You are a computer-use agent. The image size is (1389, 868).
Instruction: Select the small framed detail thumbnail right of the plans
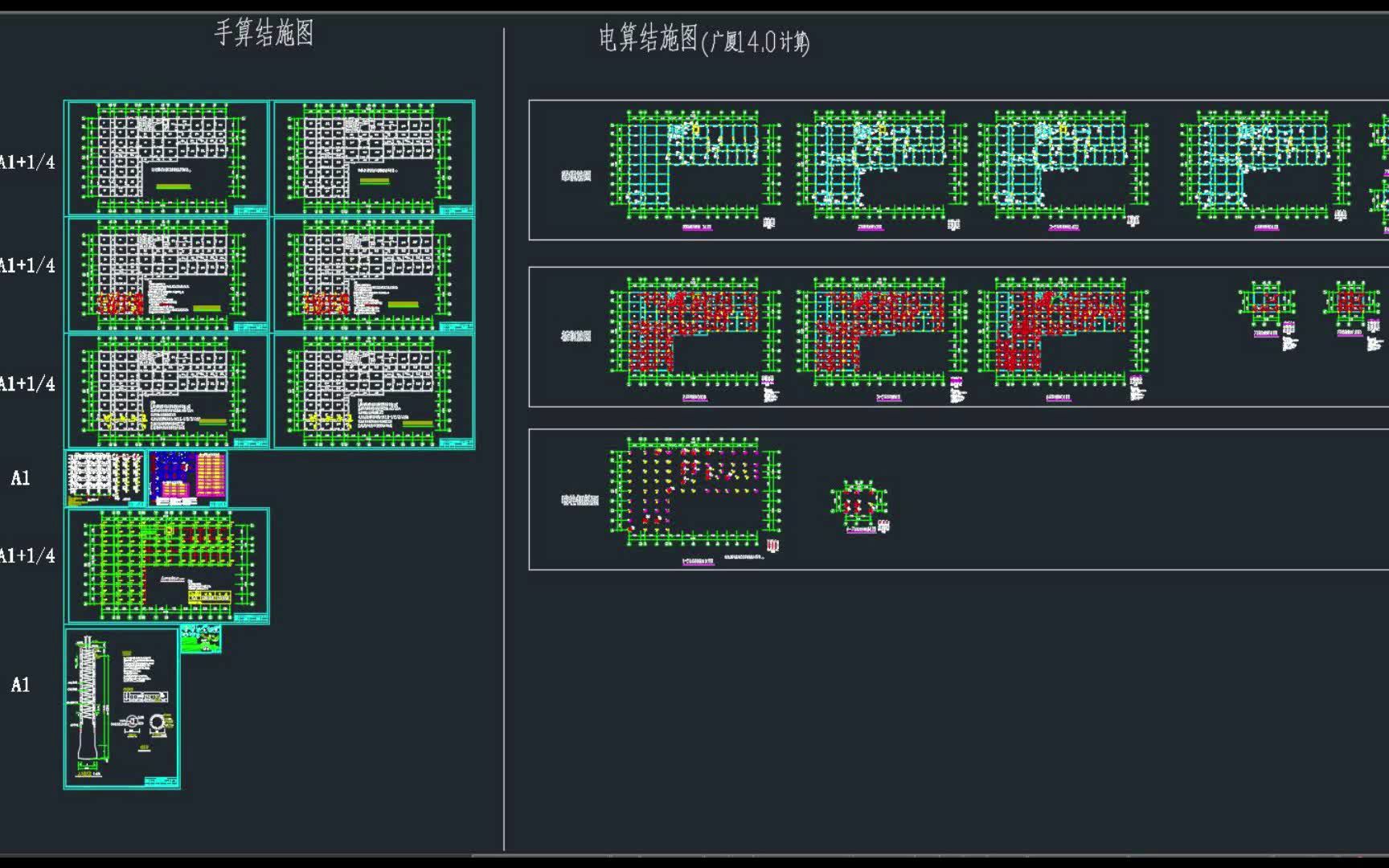(x=201, y=637)
